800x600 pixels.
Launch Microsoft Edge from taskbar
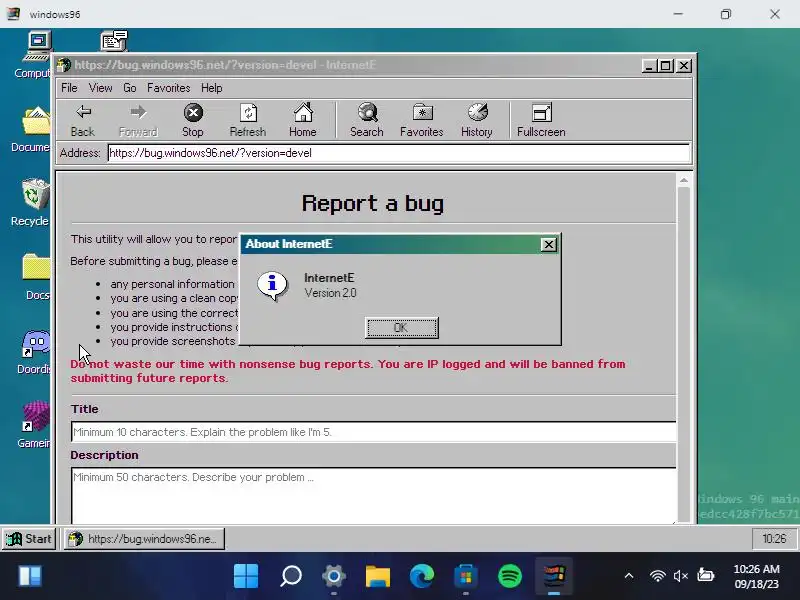pos(422,576)
